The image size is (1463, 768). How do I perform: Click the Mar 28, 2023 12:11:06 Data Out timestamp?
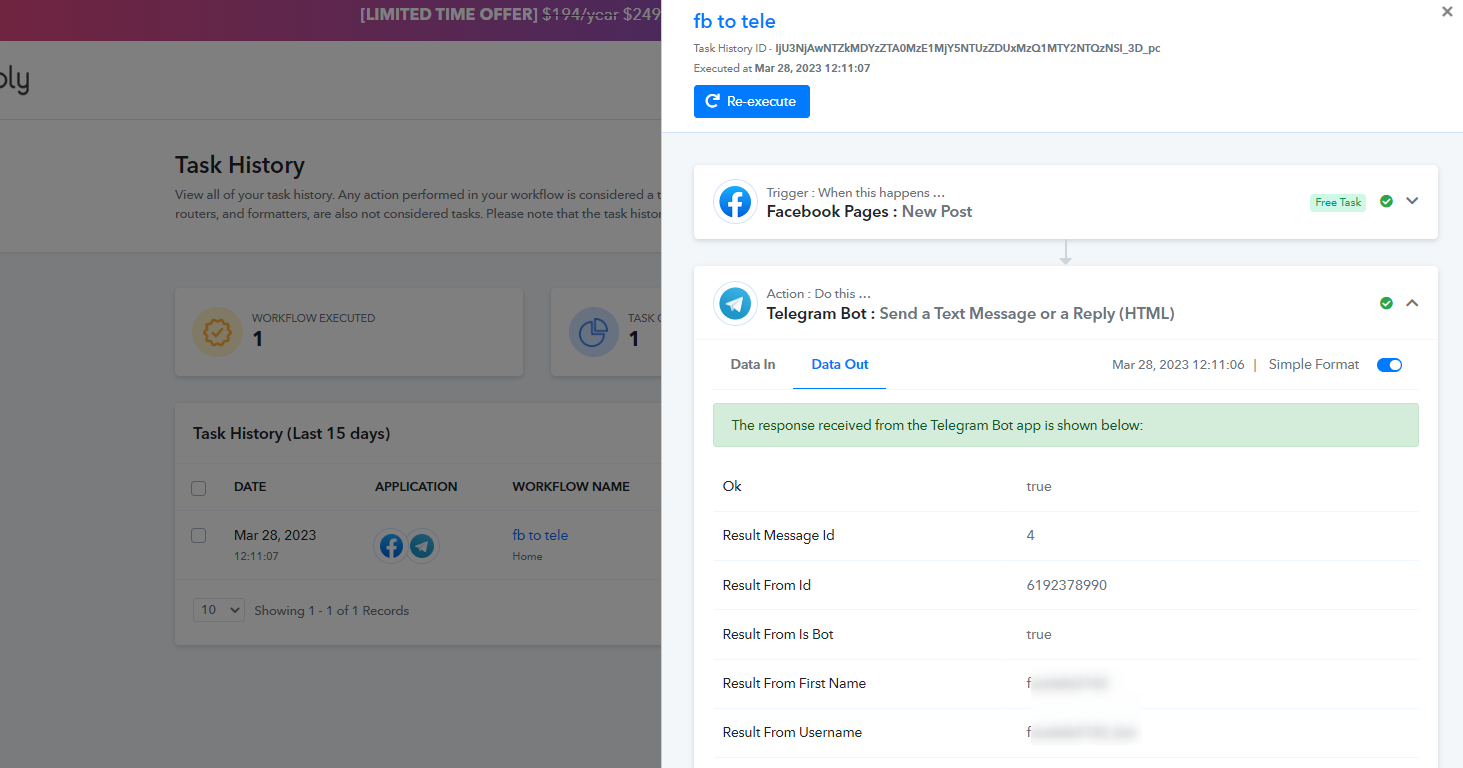coord(1178,365)
